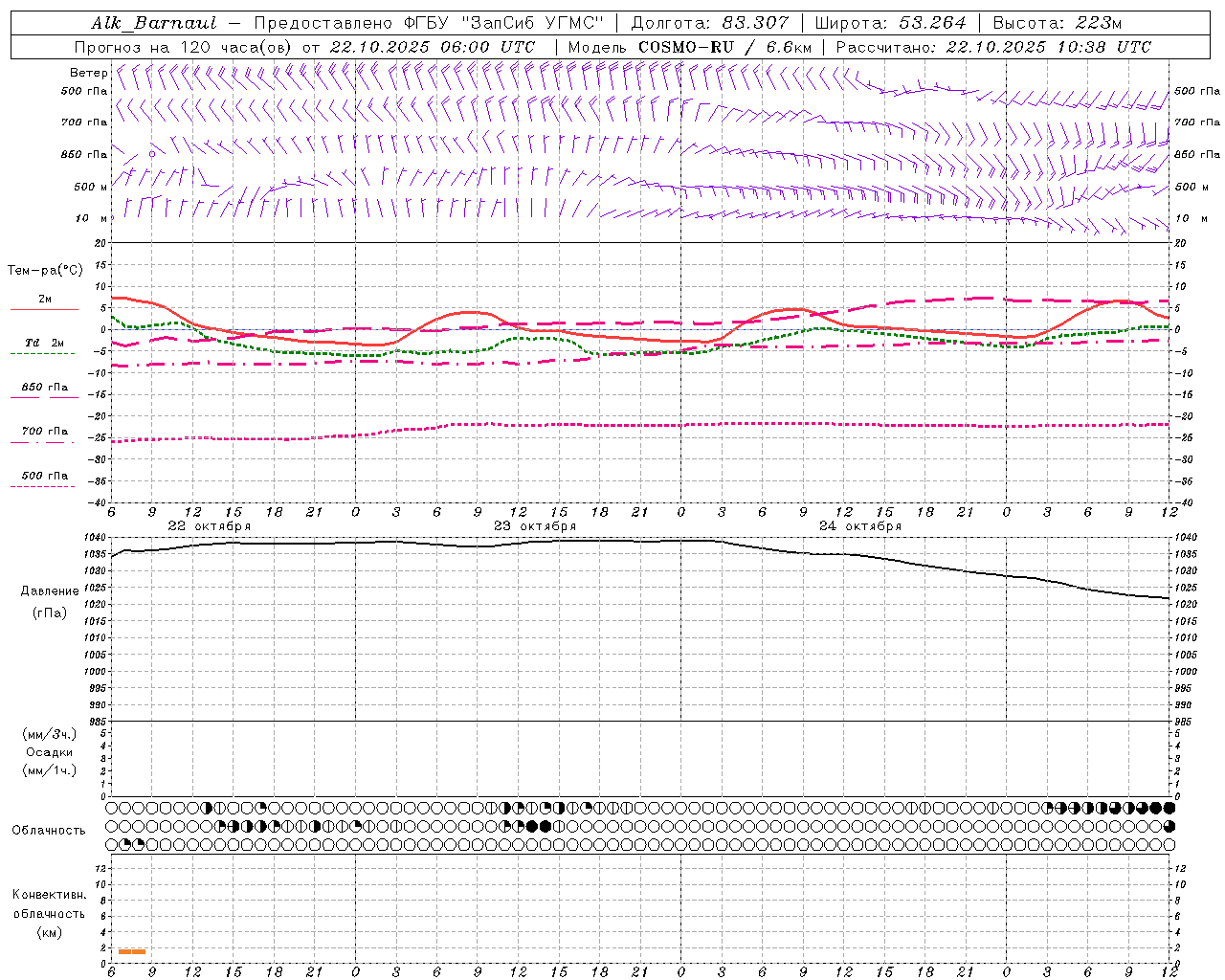1225x980 pixels.
Task: Click the (км) unit under convective cloudiness
Action: 50,933
